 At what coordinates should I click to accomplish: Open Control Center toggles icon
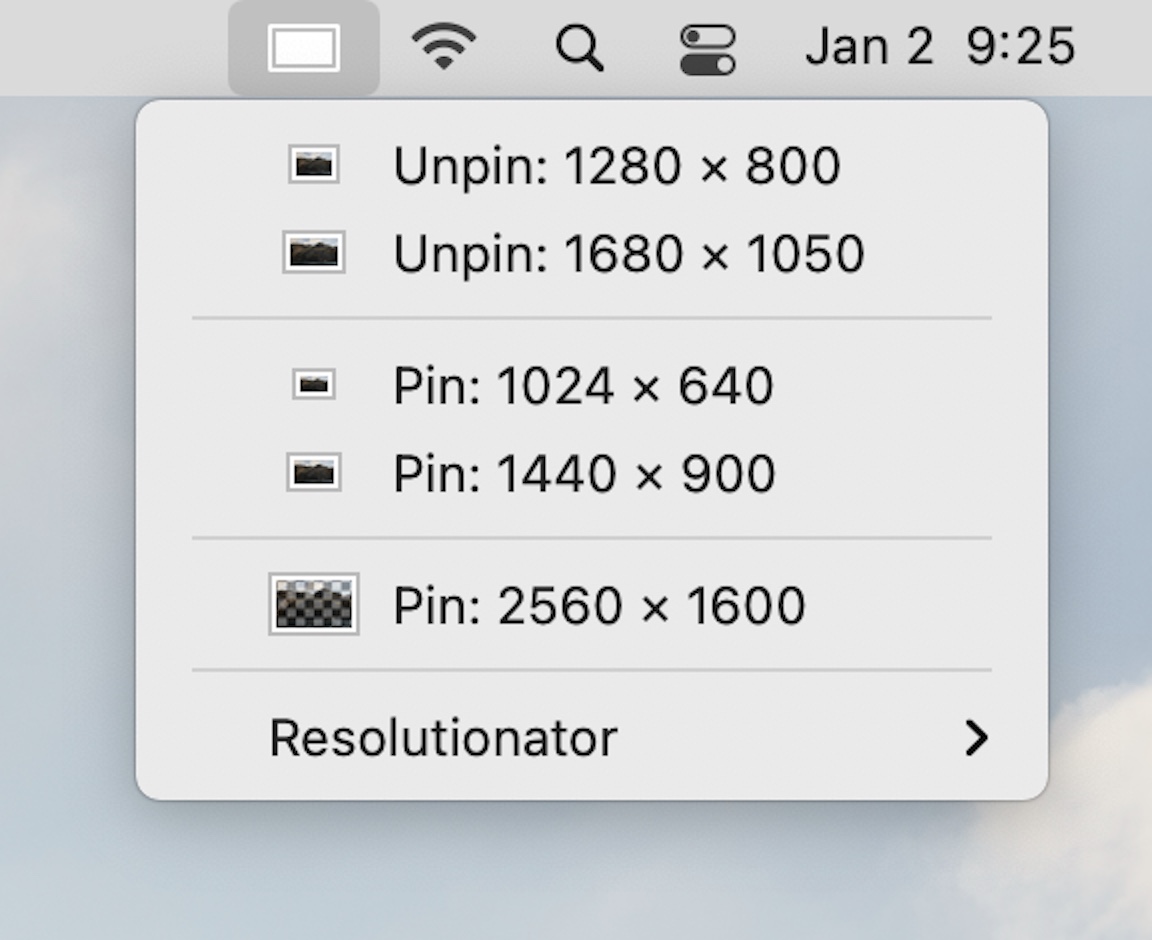[708, 50]
